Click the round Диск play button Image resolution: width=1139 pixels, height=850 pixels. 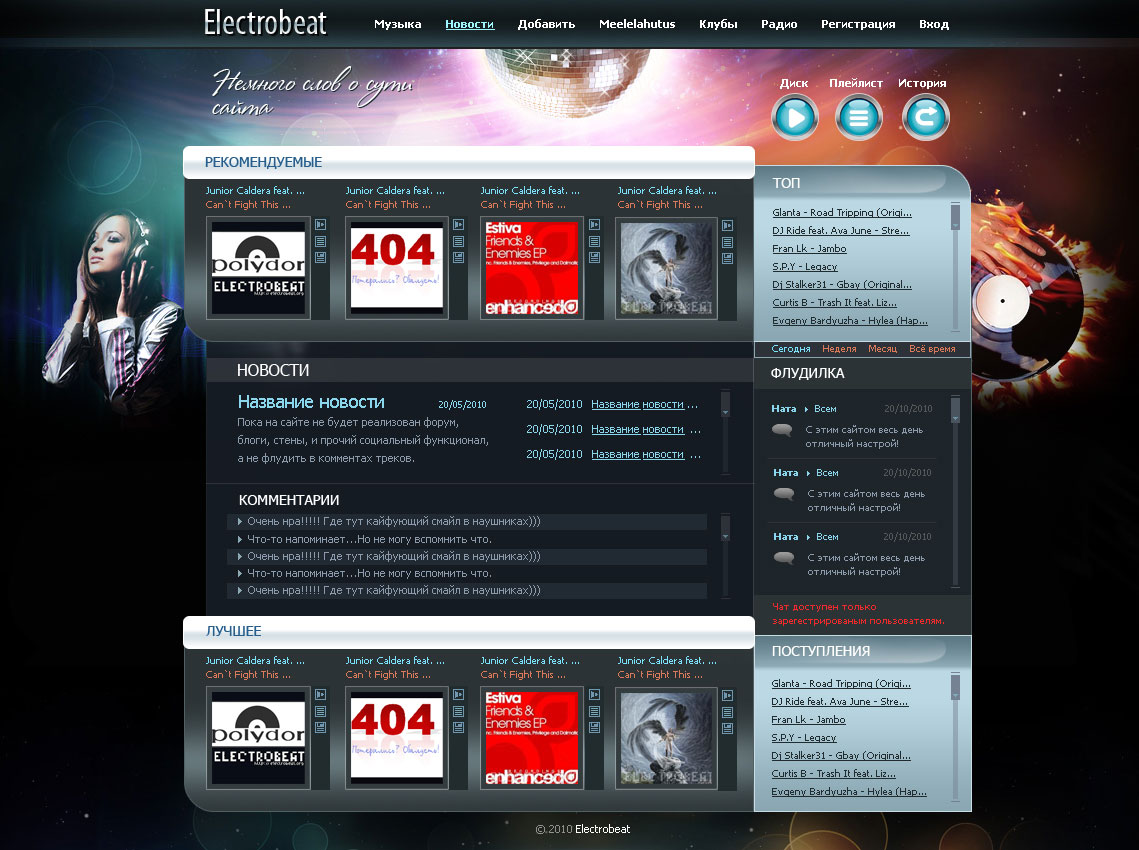pyautogui.click(x=795, y=118)
